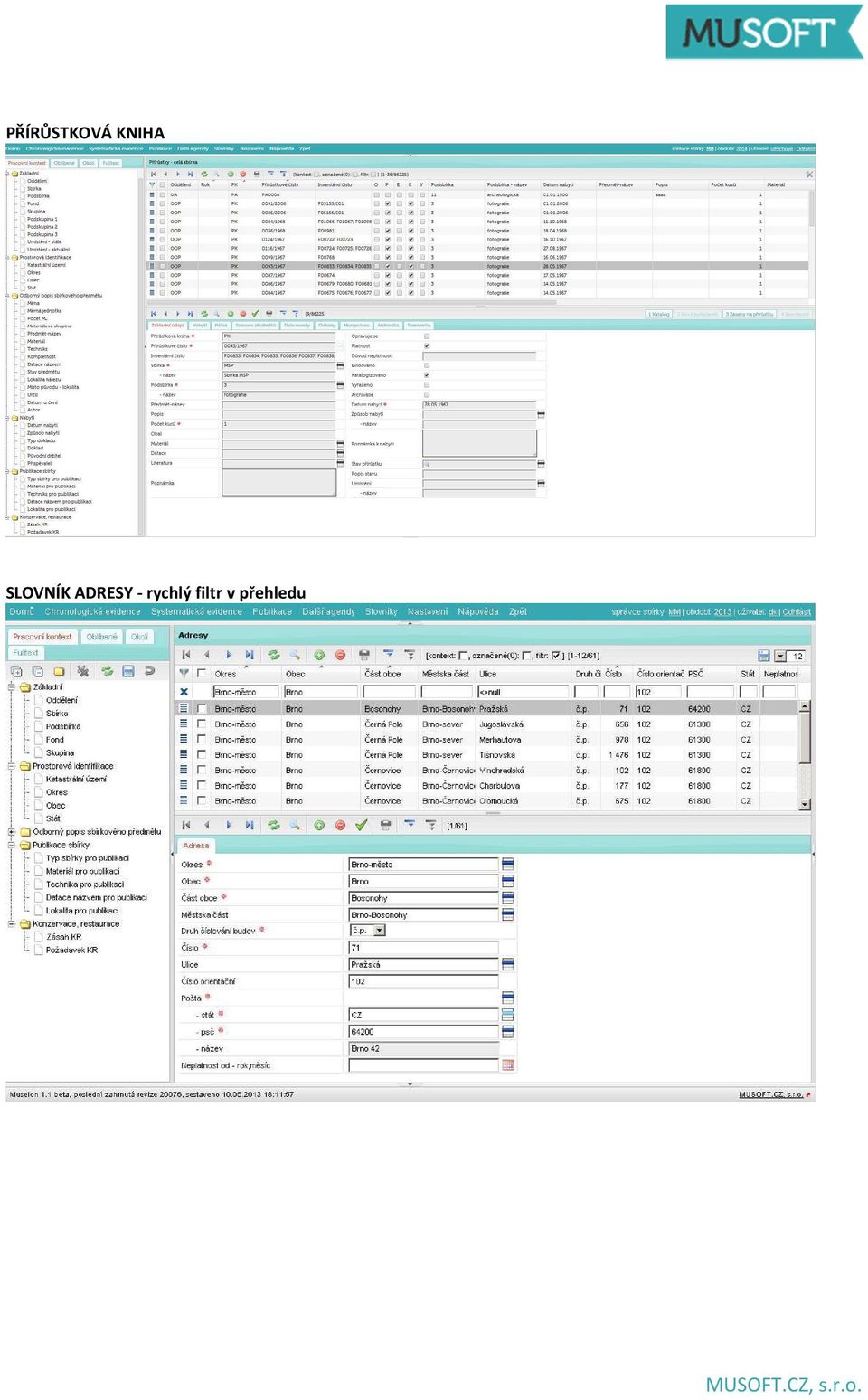This screenshot has width=868, height=1400.
Task: Go to next record in Adresy toolbar
Action: pos(228,655)
